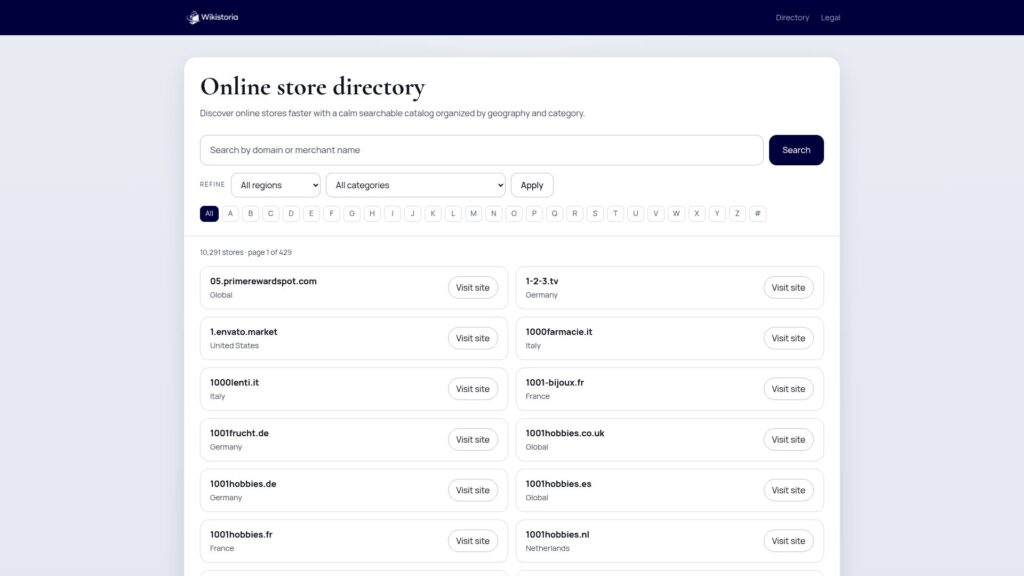
Task: Click the 1001-bijoux.fr store name
Action: pos(554,383)
